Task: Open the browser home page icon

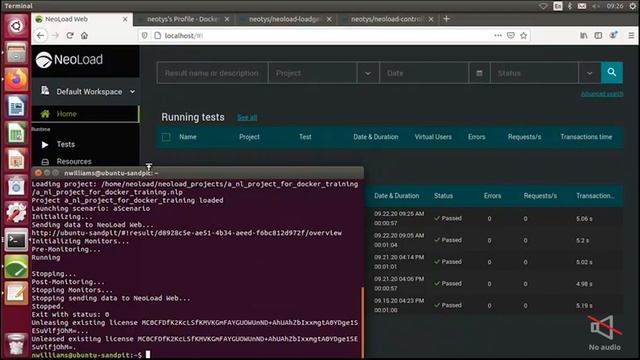Action: pos(84,36)
